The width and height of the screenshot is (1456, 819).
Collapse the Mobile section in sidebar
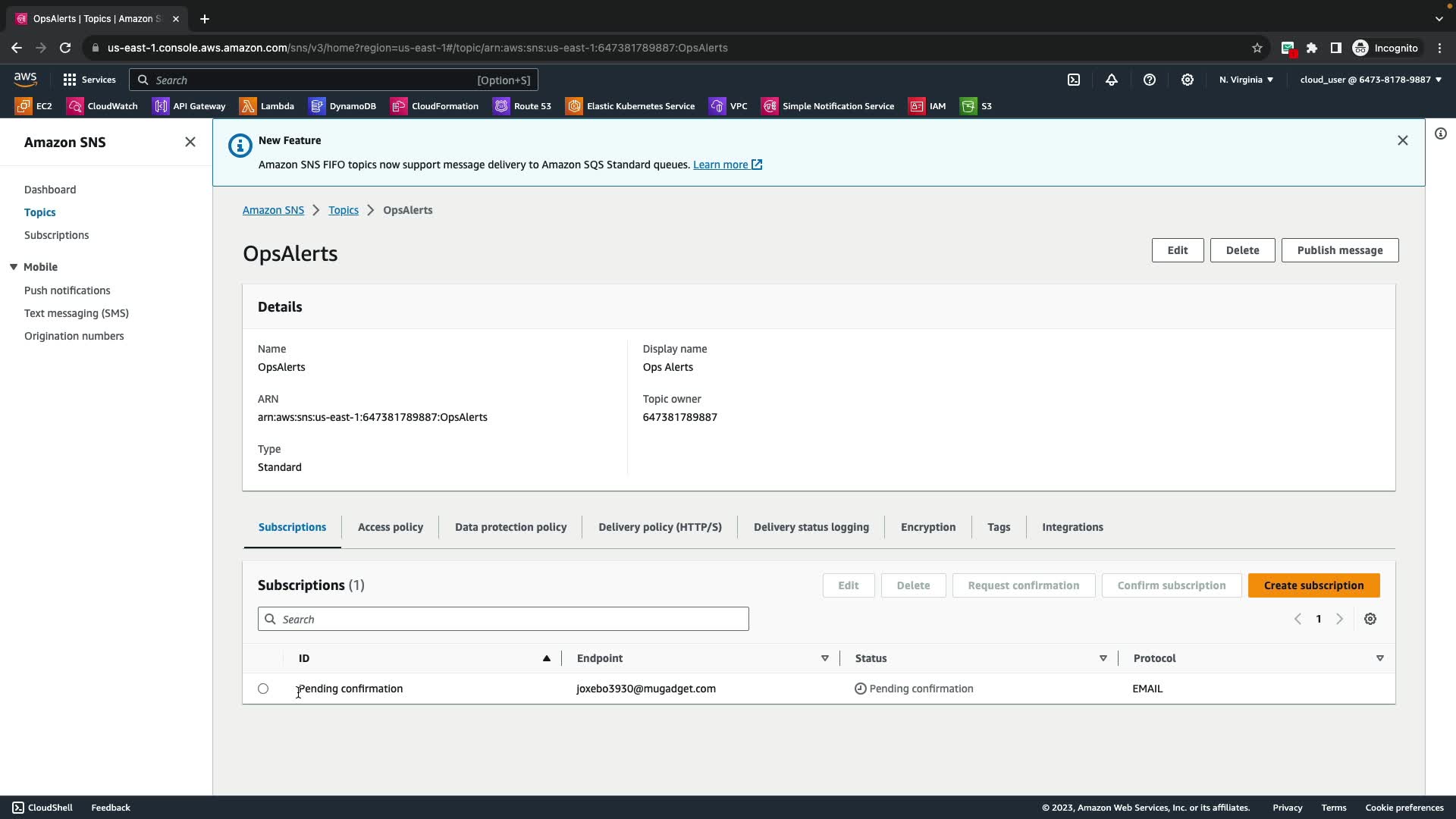coord(14,267)
